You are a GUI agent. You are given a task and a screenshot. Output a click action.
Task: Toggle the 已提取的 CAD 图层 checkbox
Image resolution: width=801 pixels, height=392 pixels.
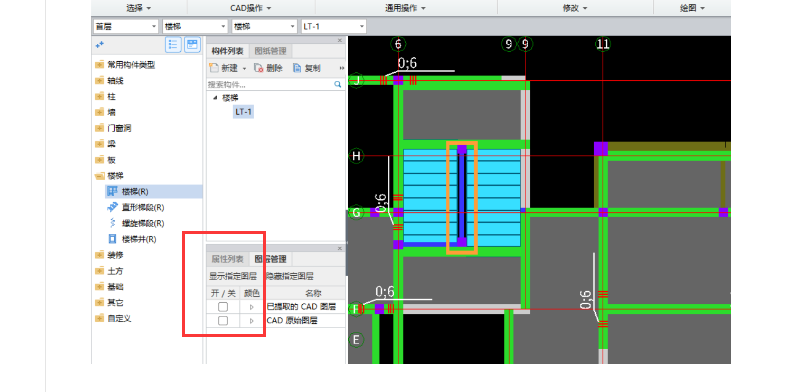[x=223, y=307]
